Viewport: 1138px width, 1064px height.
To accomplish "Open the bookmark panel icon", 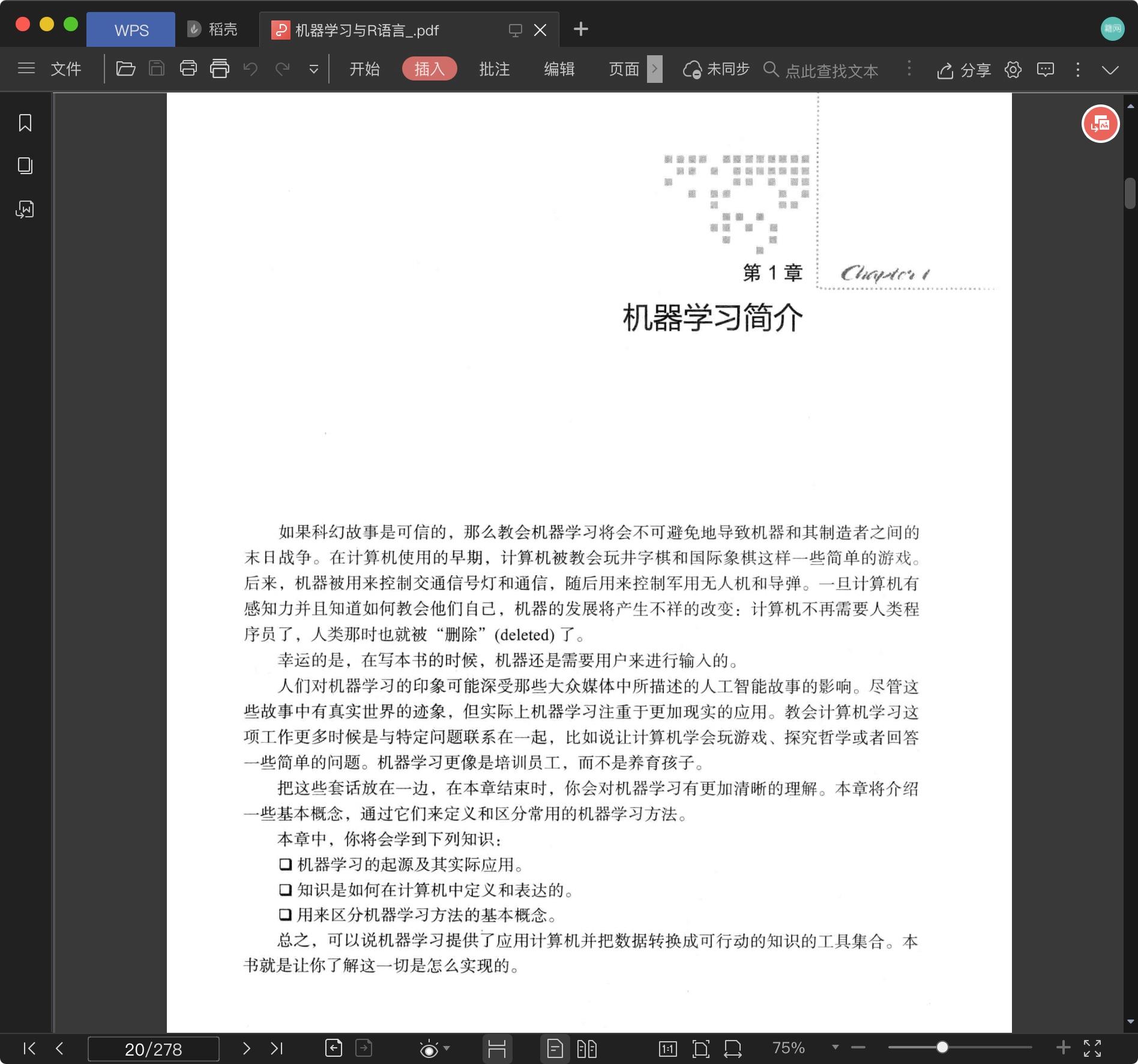I will (x=25, y=123).
